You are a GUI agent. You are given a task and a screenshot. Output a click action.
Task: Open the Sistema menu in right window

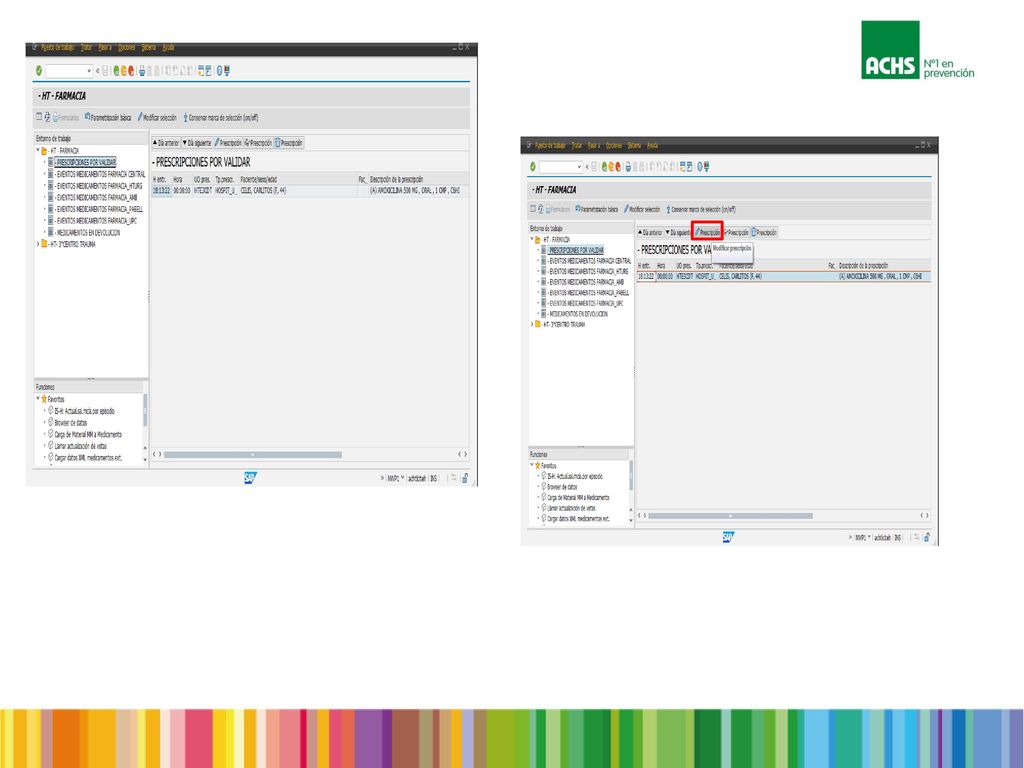pyautogui.click(x=635, y=146)
